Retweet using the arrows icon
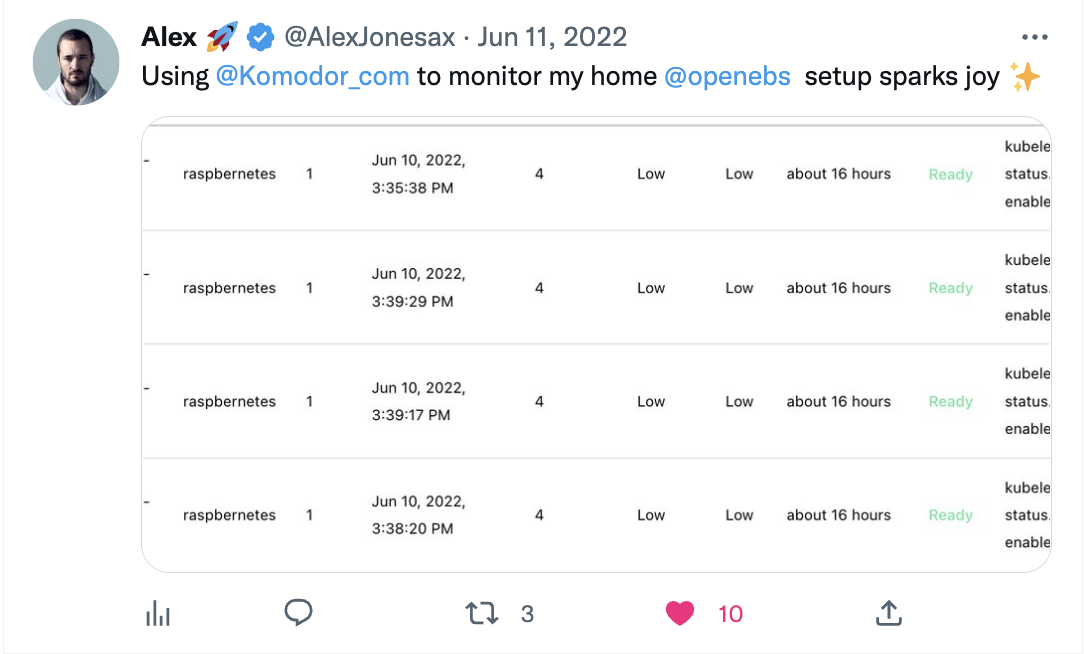Screen dimensions: 1084x654 tap(482, 613)
